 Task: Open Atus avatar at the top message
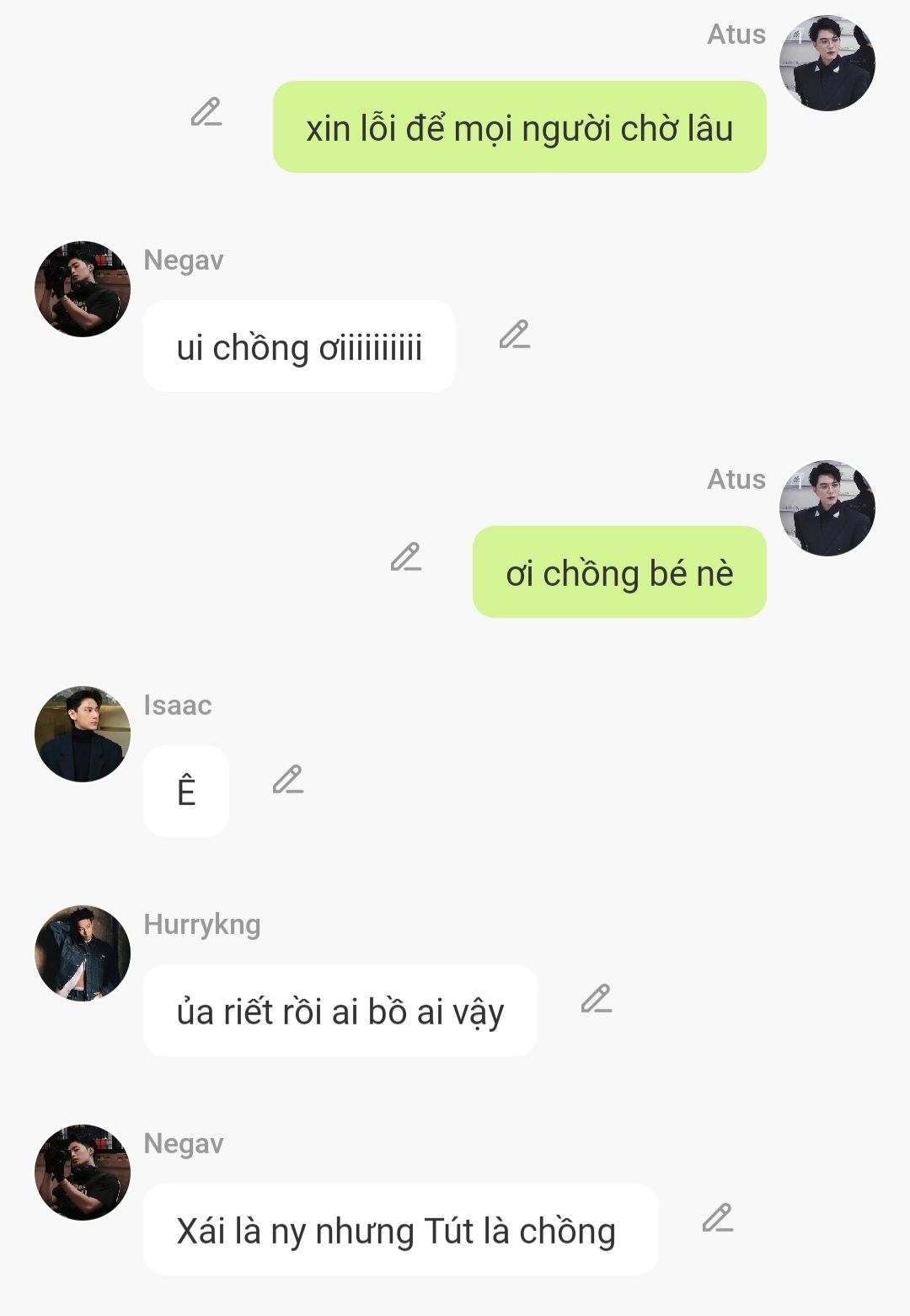point(827,63)
